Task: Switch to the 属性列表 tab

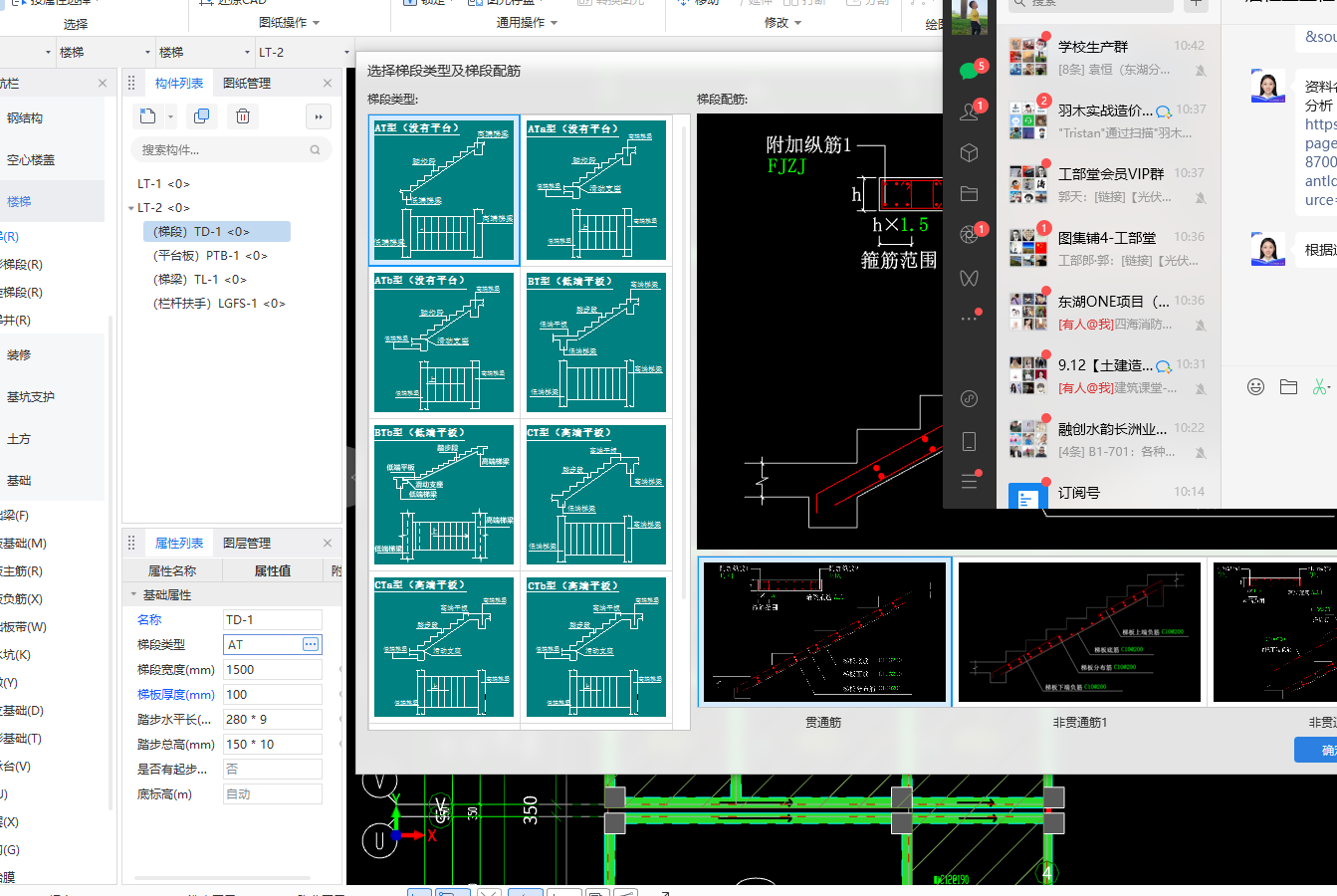Action: click(x=179, y=543)
